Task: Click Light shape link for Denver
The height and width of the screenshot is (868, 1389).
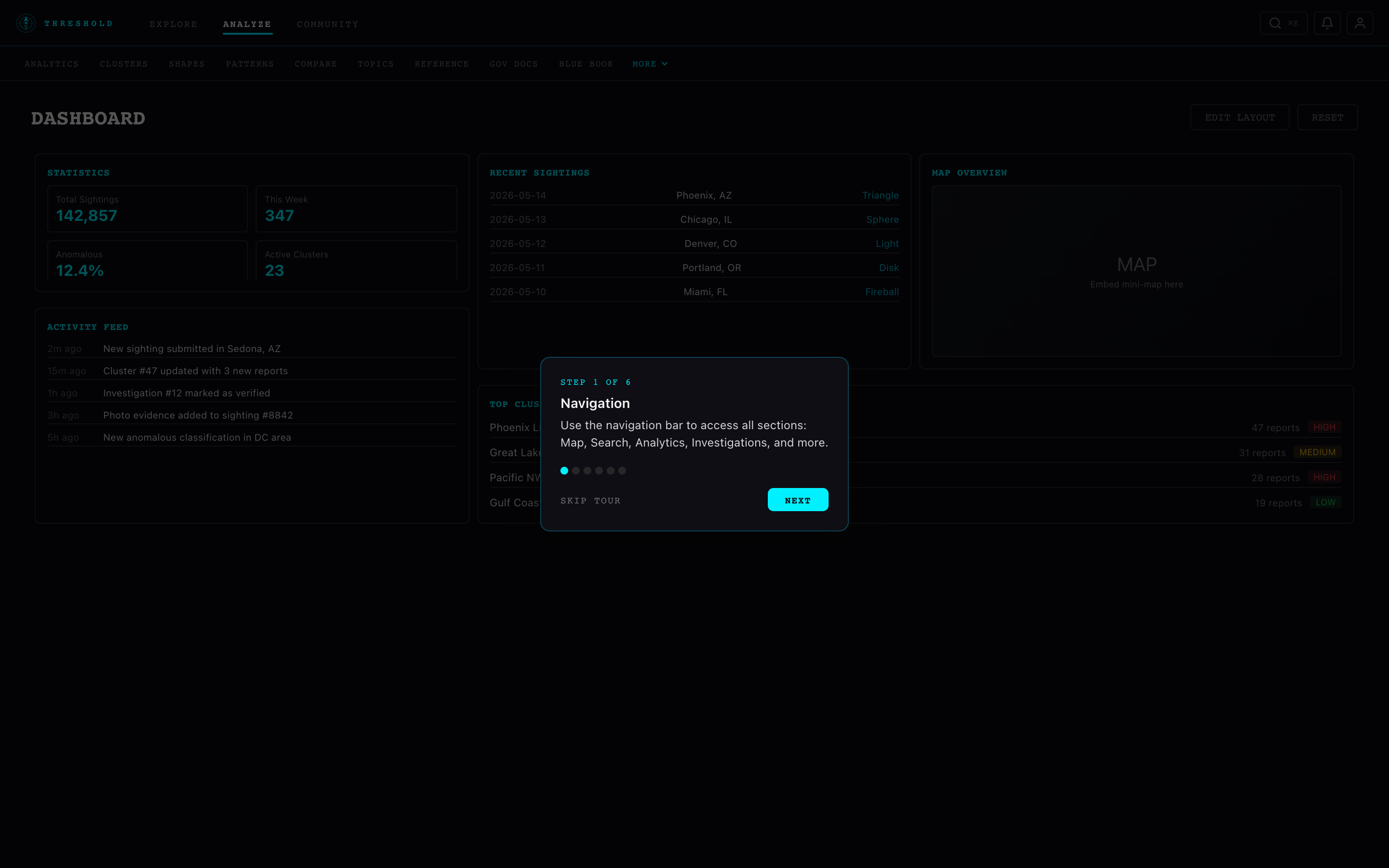Action: point(887,244)
